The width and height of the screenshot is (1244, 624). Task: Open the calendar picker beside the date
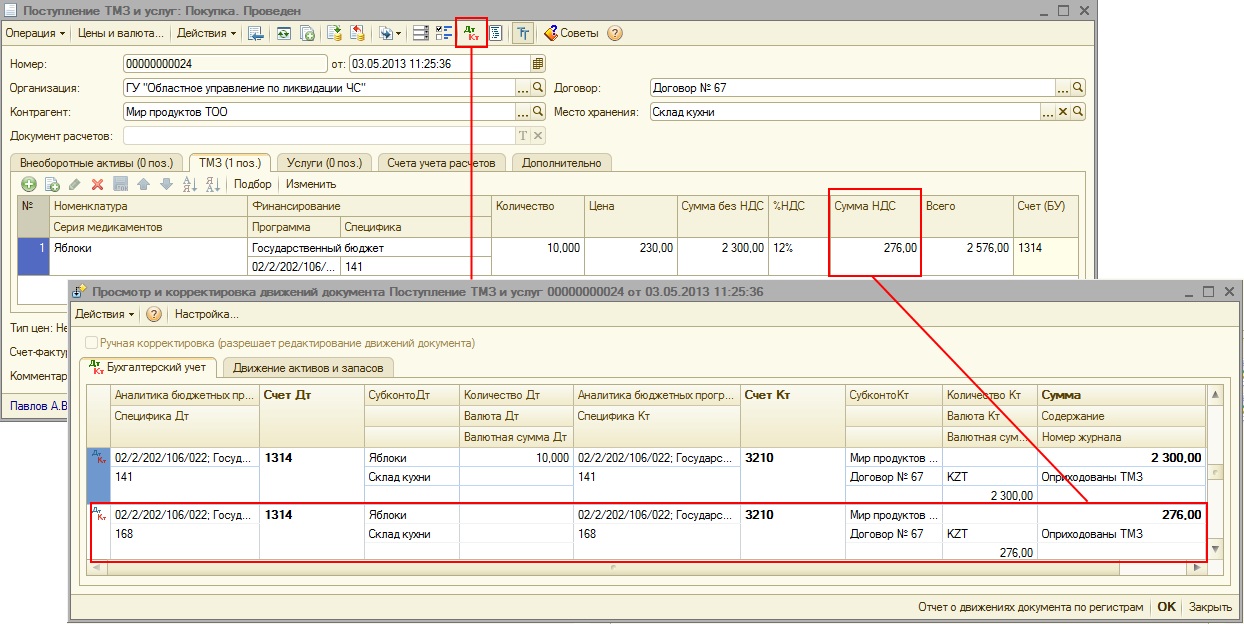pos(538,63)
